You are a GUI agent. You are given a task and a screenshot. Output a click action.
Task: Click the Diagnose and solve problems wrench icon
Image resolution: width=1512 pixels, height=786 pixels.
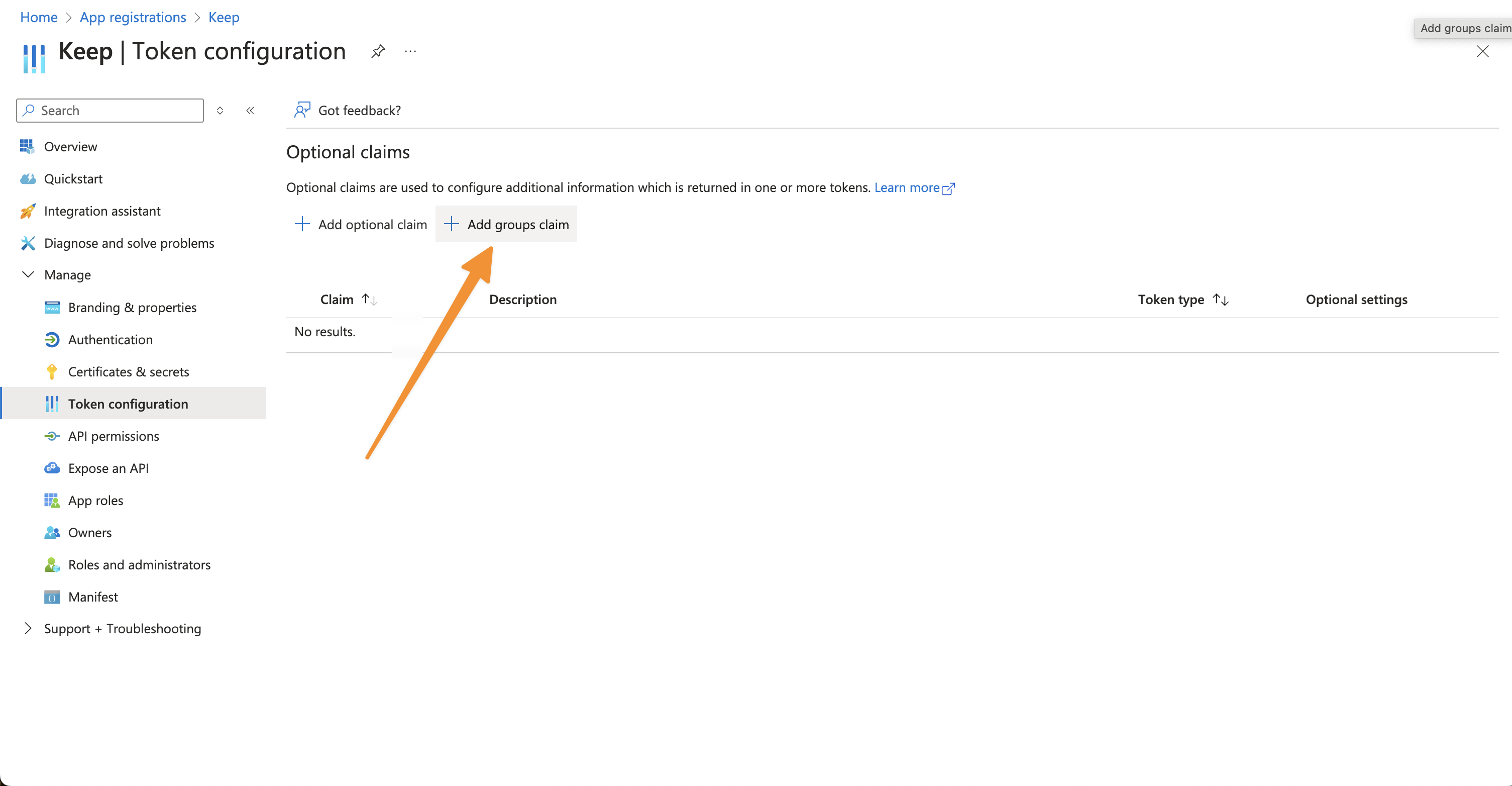tap(28, 243)
